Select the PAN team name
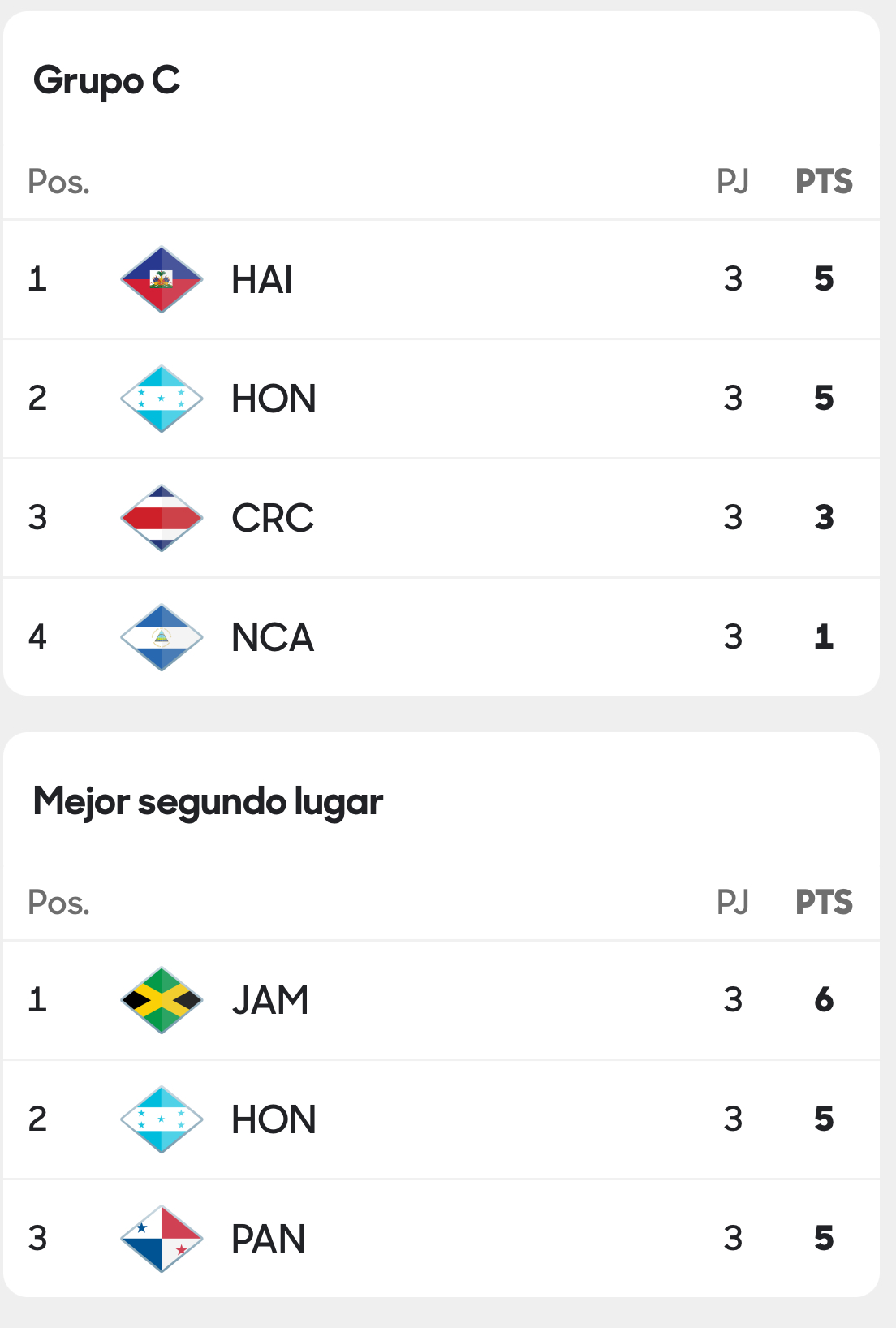 269,1239
